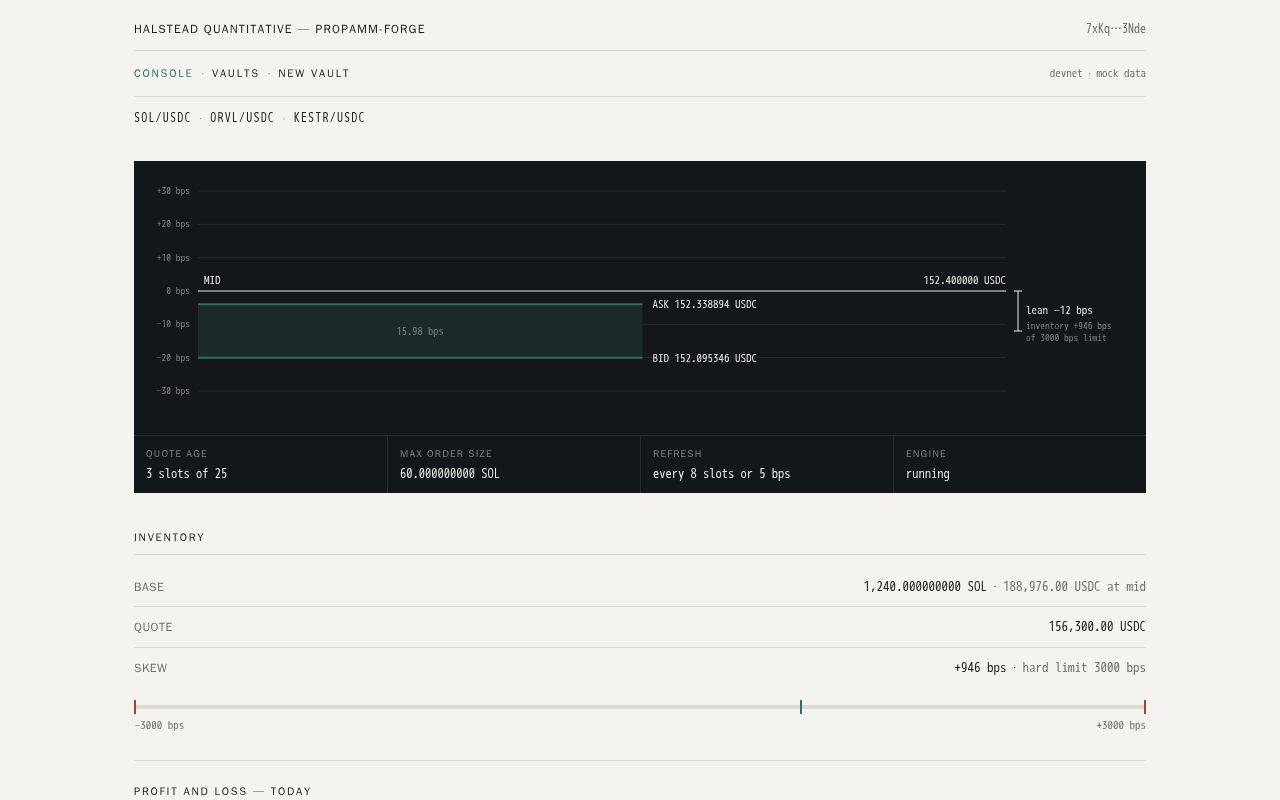Screen dimensions: 1280x800
Task: Click the −20 bps axis label
Action: (173, 358)
